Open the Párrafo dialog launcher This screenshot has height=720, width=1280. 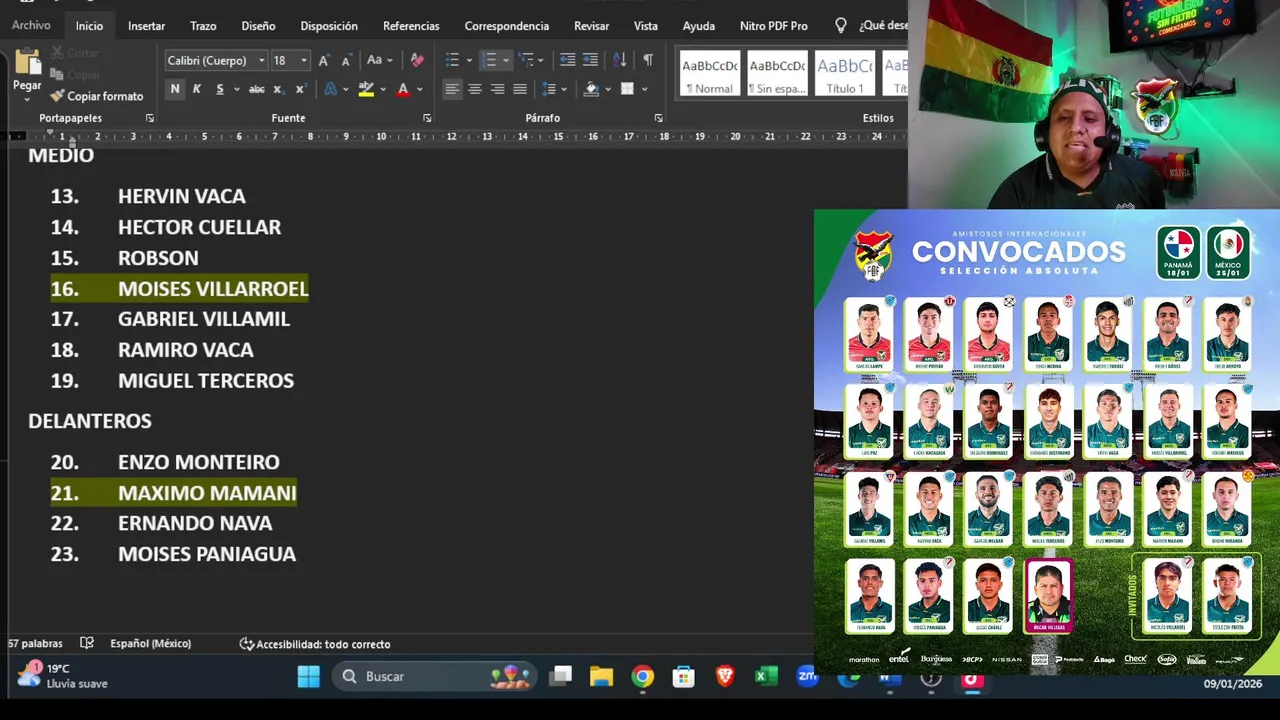pyautogui.click(x=658, y=118)
